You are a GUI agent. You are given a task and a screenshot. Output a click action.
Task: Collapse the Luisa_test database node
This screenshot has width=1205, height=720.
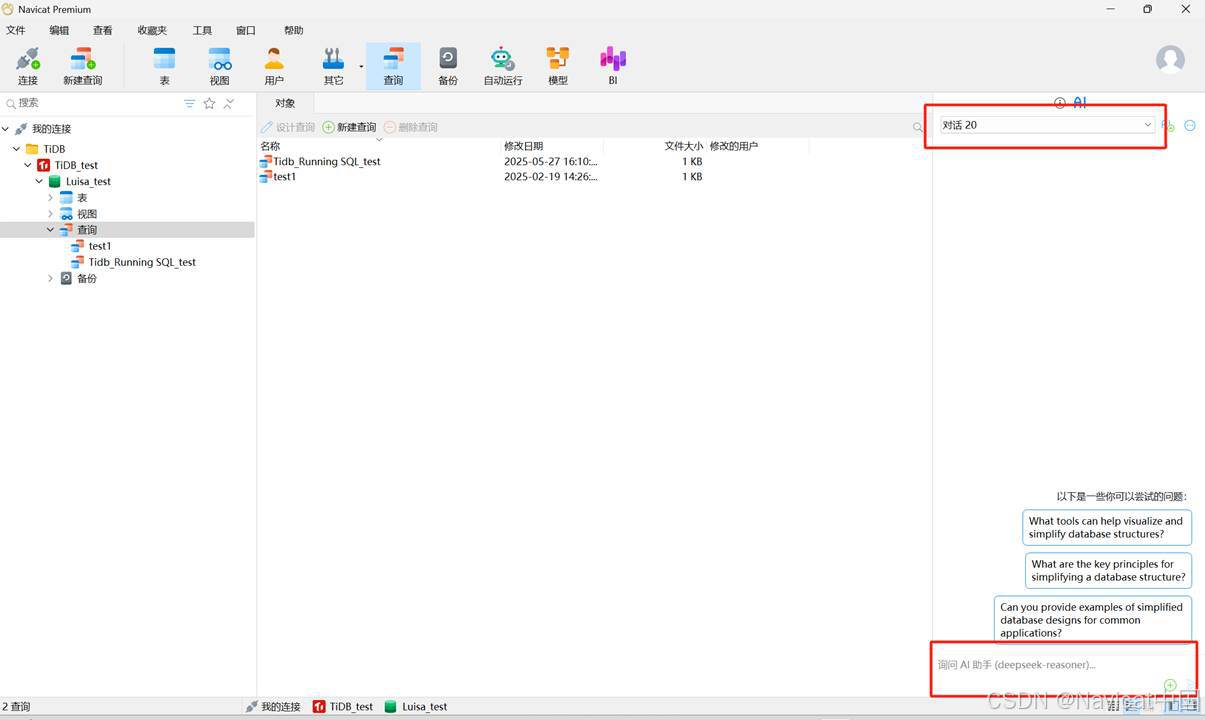(x=40, y=181)
